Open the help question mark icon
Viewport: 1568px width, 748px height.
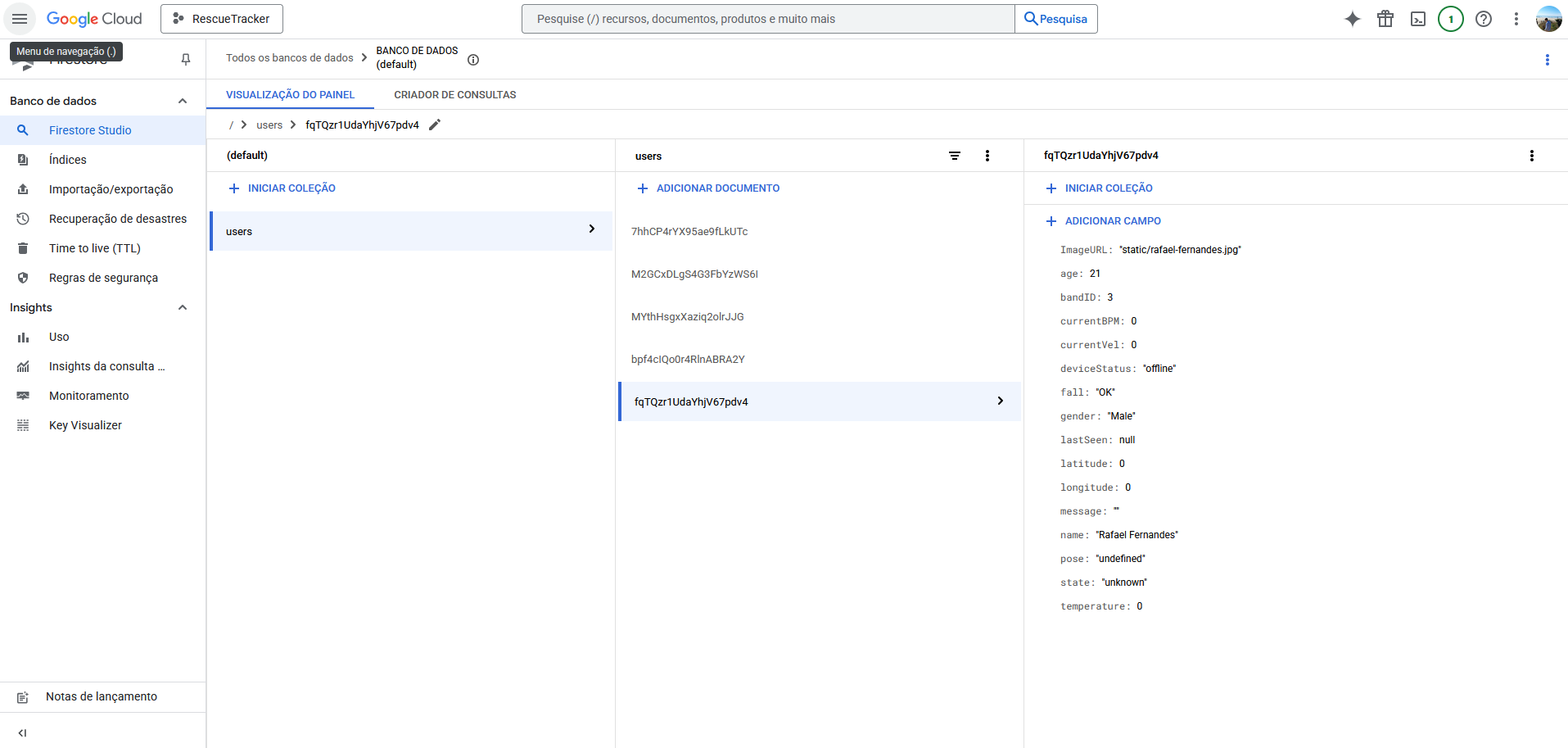(x=1483, y=19)
